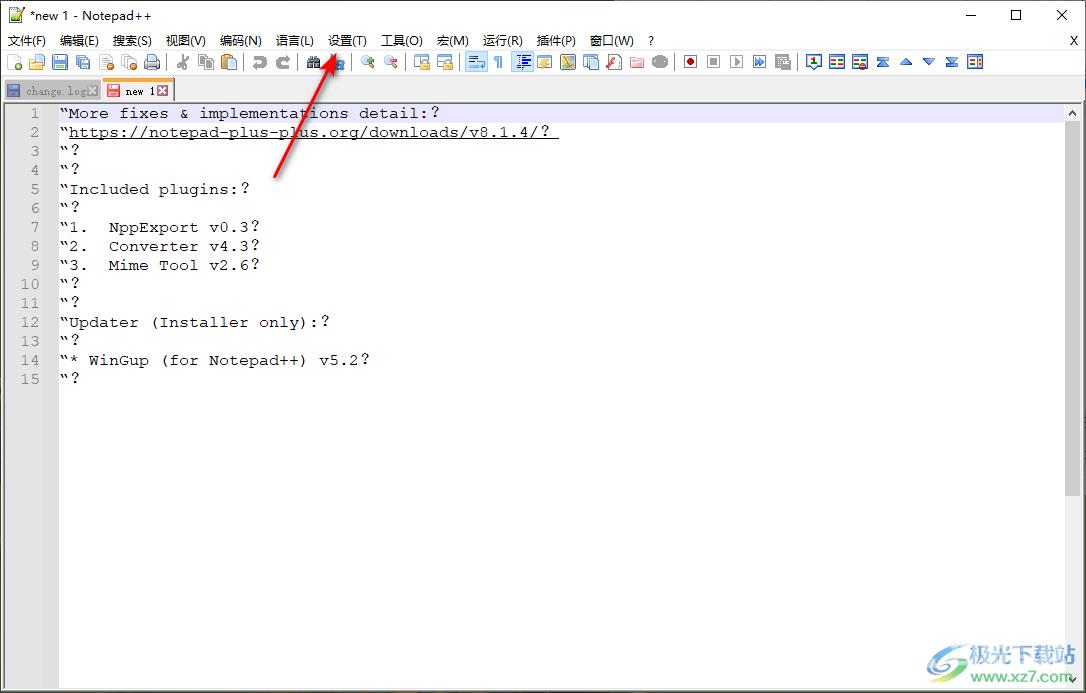Click the Compare files toolbar icon

(837, 62)
